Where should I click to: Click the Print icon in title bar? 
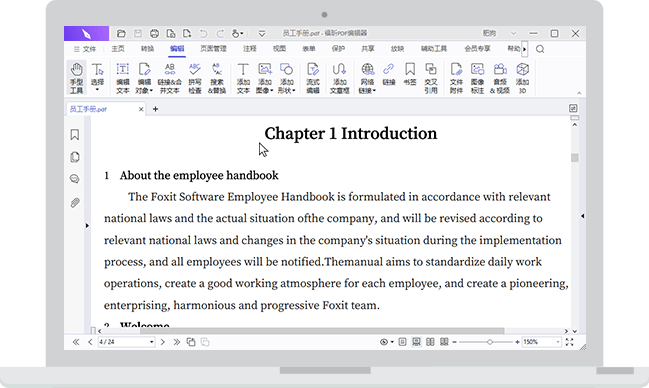154,33
